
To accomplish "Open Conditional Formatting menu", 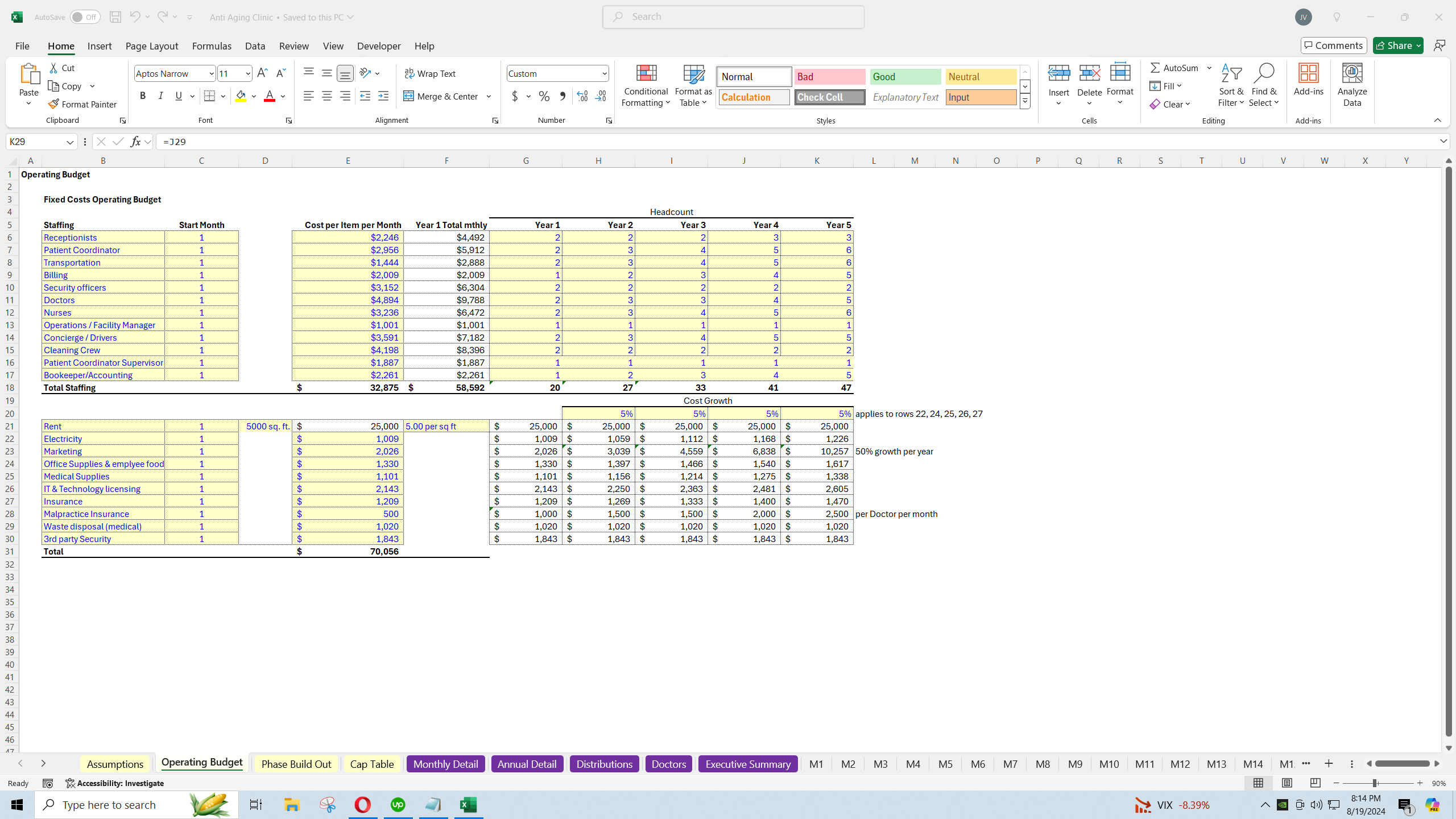I will tap(646, 85).
